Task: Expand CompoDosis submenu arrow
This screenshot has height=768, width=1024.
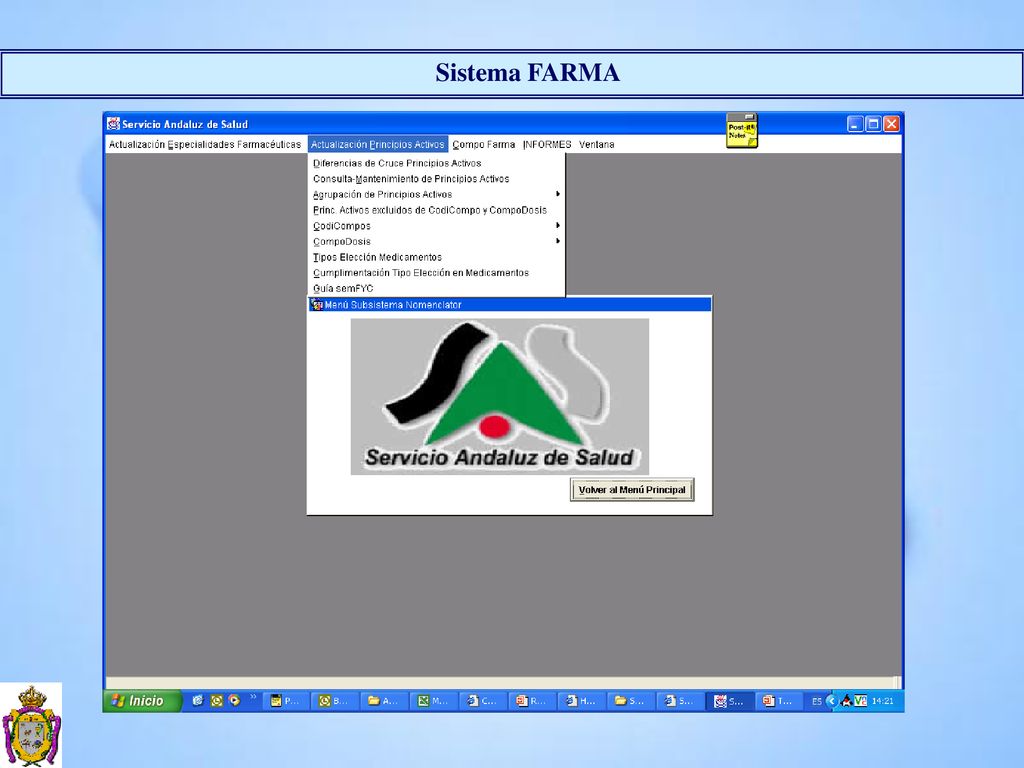Action: (x=558, y=241)
